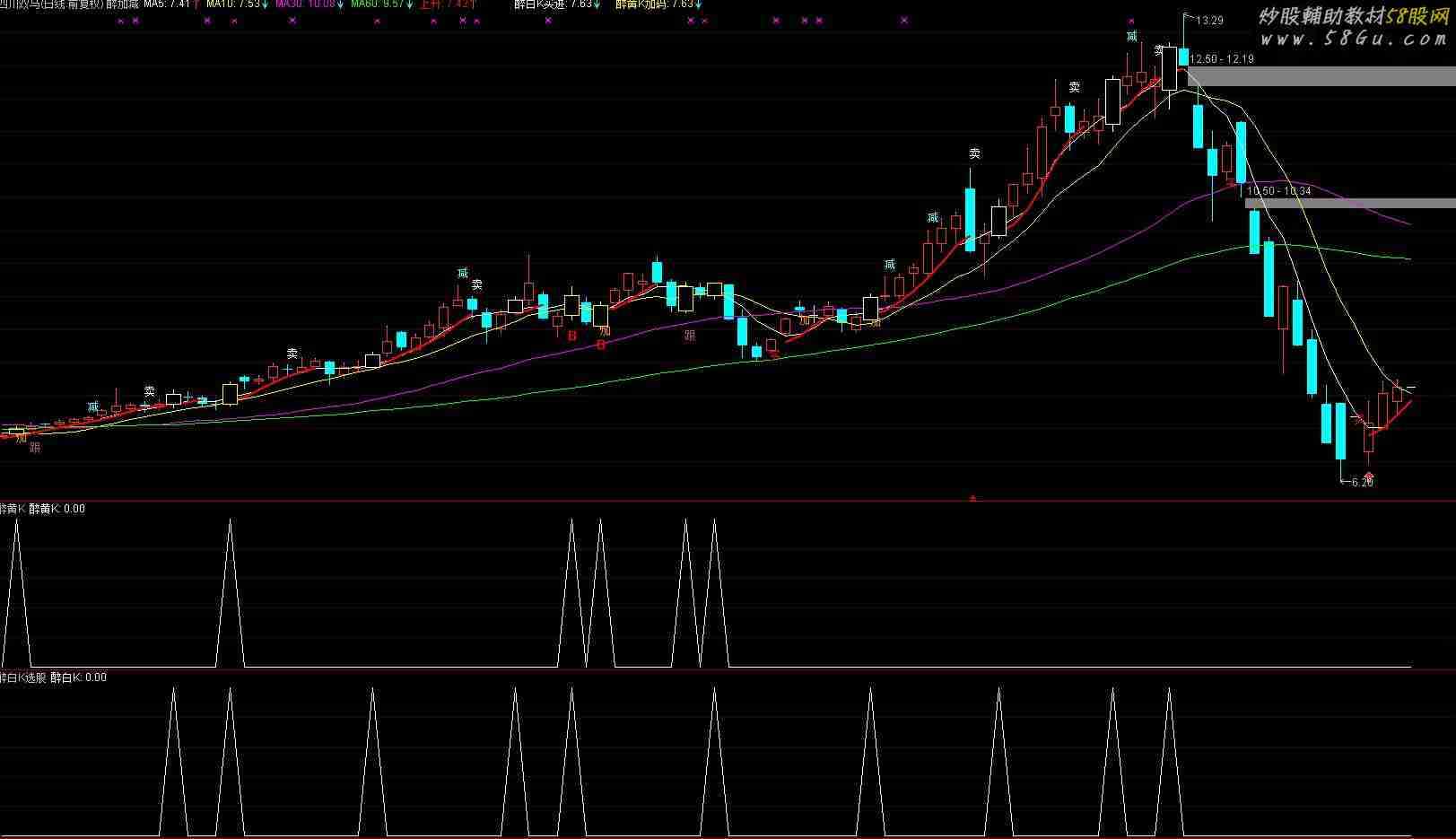
Task: Open the 醉白K选股 sub-indicator panel label
Action: pos(22,677)
